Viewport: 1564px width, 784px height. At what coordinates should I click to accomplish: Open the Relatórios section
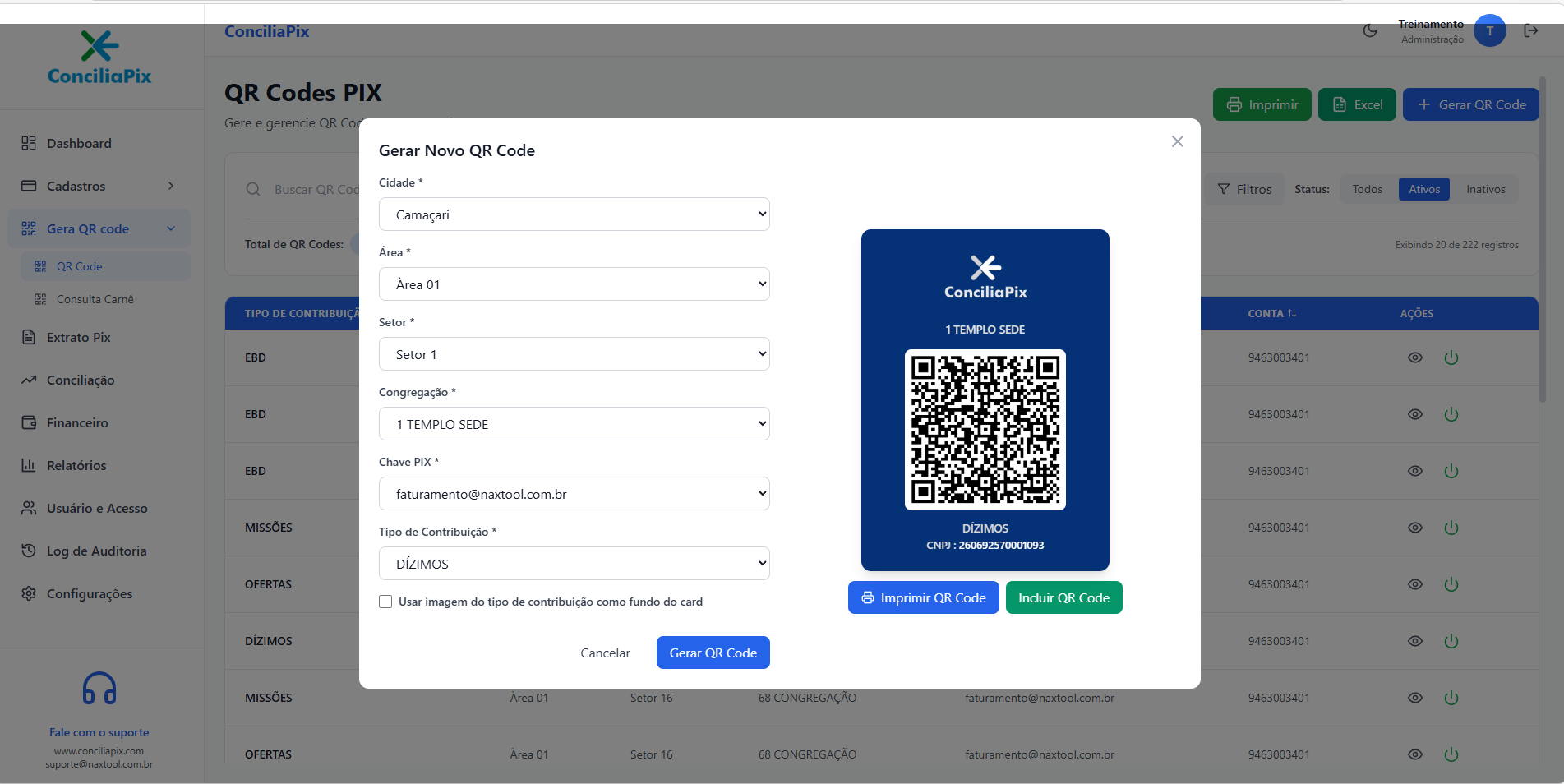click(x=76, y=465)
